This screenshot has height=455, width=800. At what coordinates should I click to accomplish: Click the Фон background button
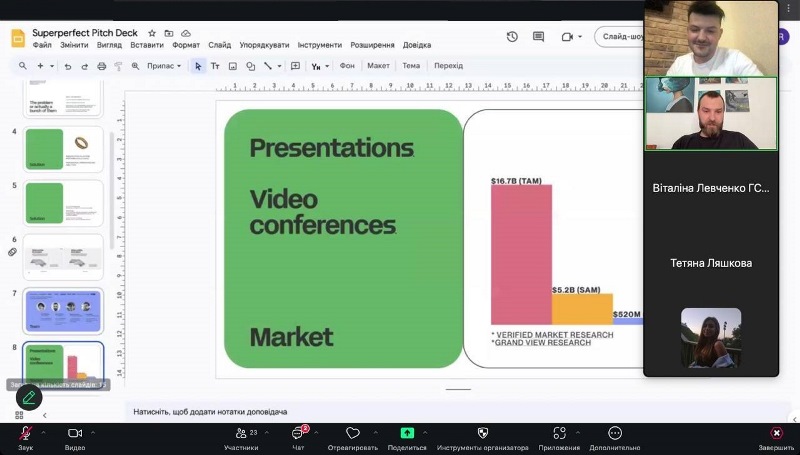[347, 66]
